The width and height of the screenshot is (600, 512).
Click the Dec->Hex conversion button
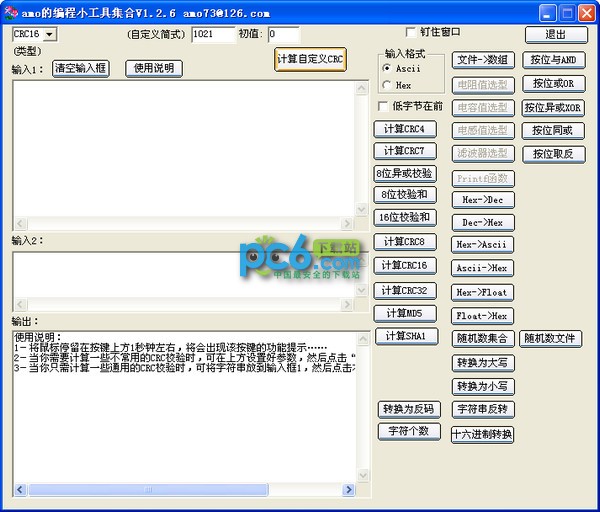(x=483, y=223)
